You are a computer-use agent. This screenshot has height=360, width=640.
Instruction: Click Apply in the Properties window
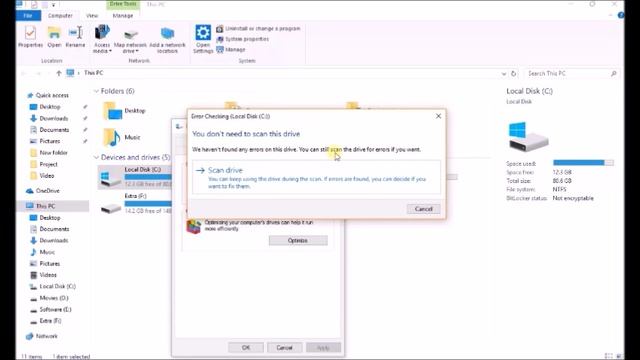[323, 347]
